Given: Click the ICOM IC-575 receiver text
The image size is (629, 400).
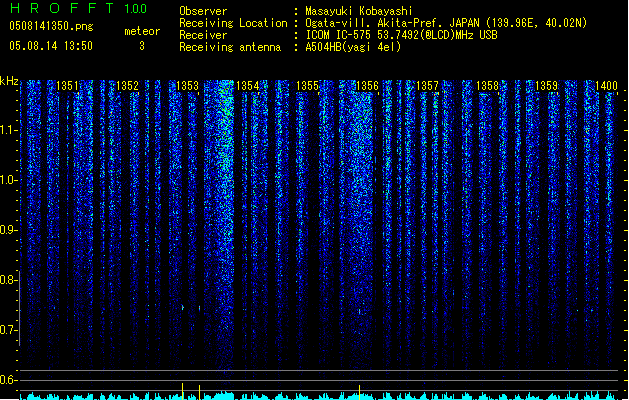Looking at the screenshot, I should pyautogui.click(x=401, y=35).
